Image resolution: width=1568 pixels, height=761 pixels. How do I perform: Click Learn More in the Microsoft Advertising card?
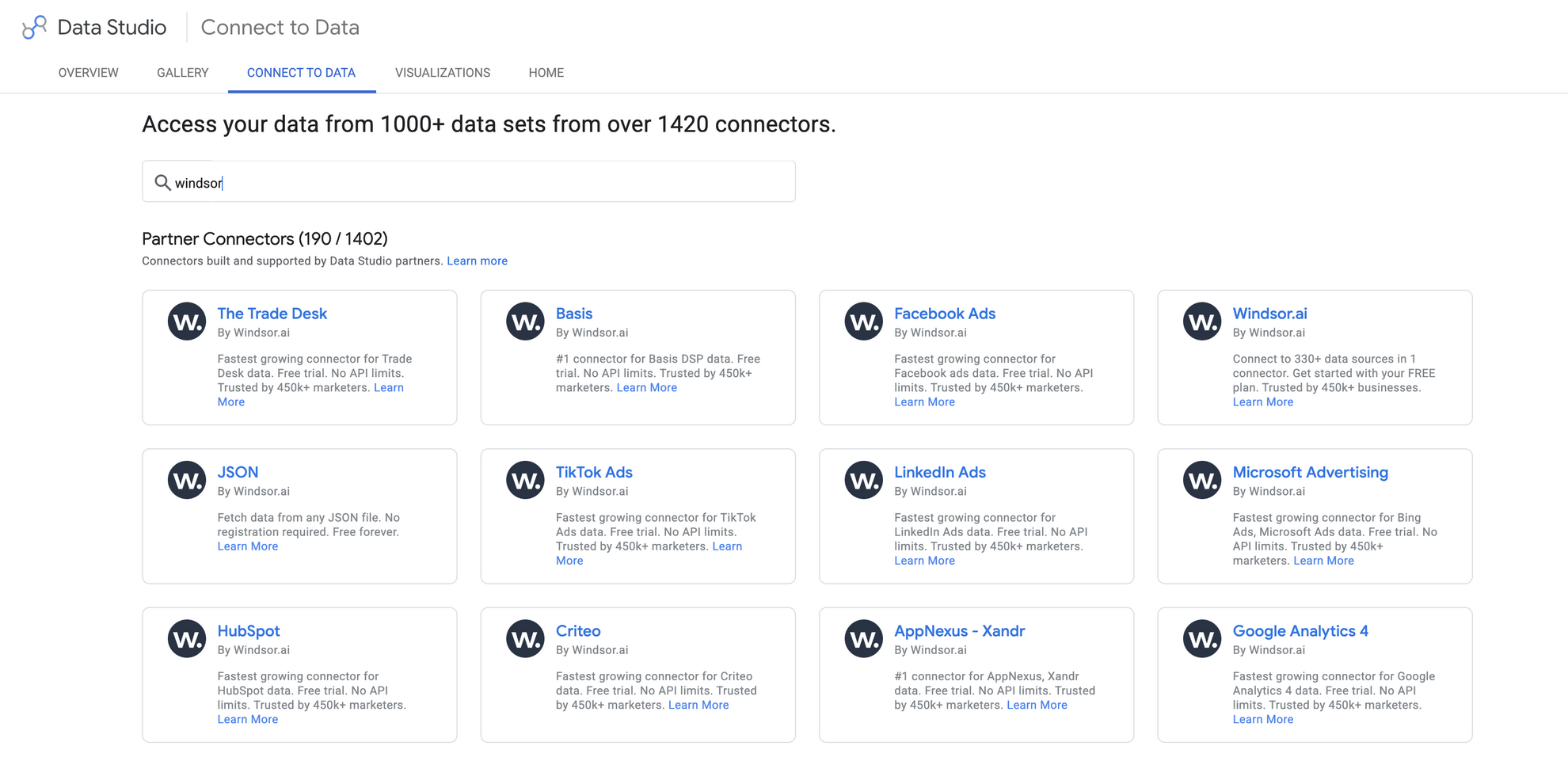tap(1324, 561)
